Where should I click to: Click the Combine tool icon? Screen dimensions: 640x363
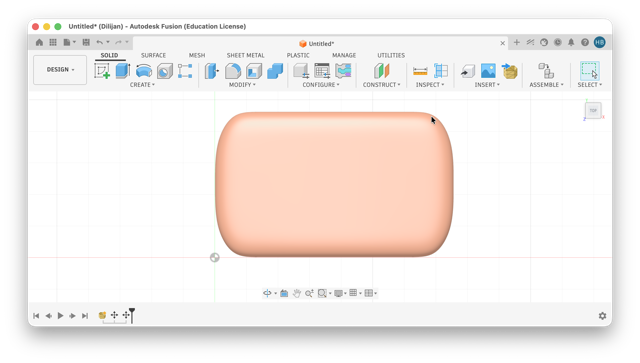click(x=275, y=71)
